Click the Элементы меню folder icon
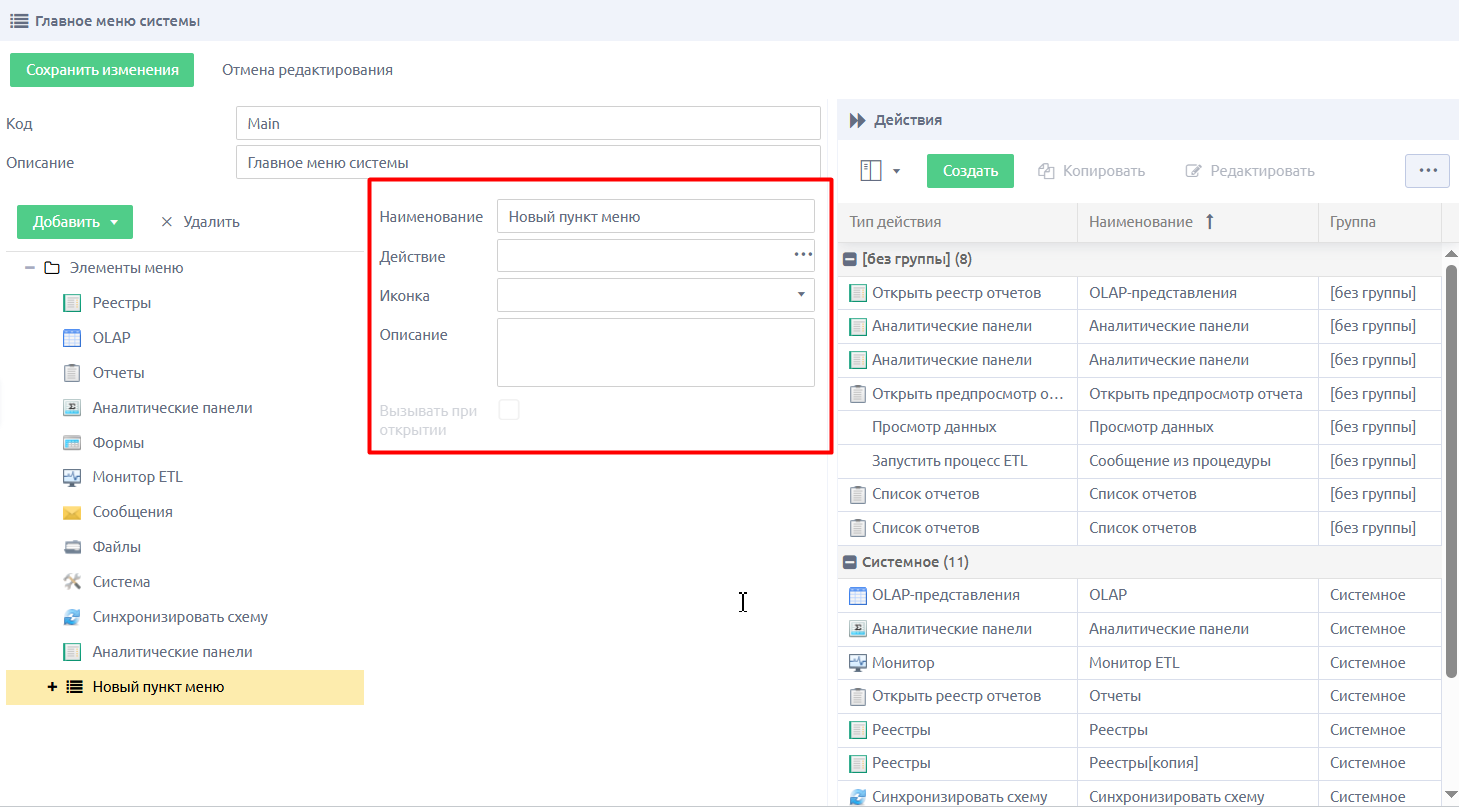1459x807 pixels. click(52, 268)
